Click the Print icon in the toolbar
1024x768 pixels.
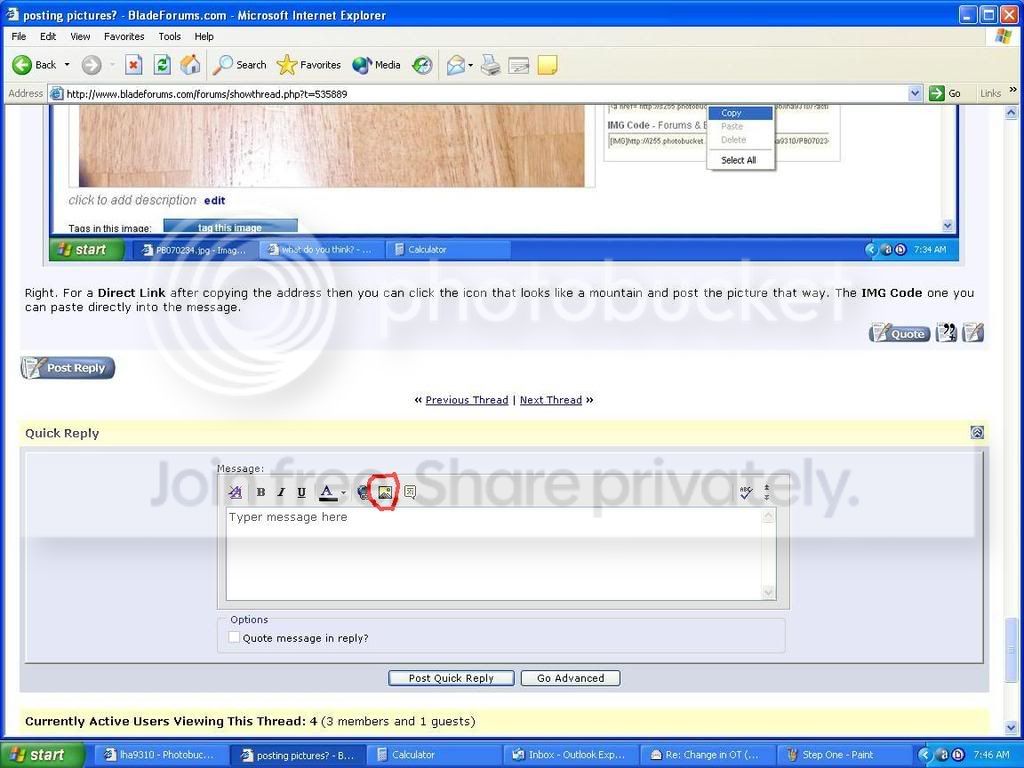click(x=490, y=65)
